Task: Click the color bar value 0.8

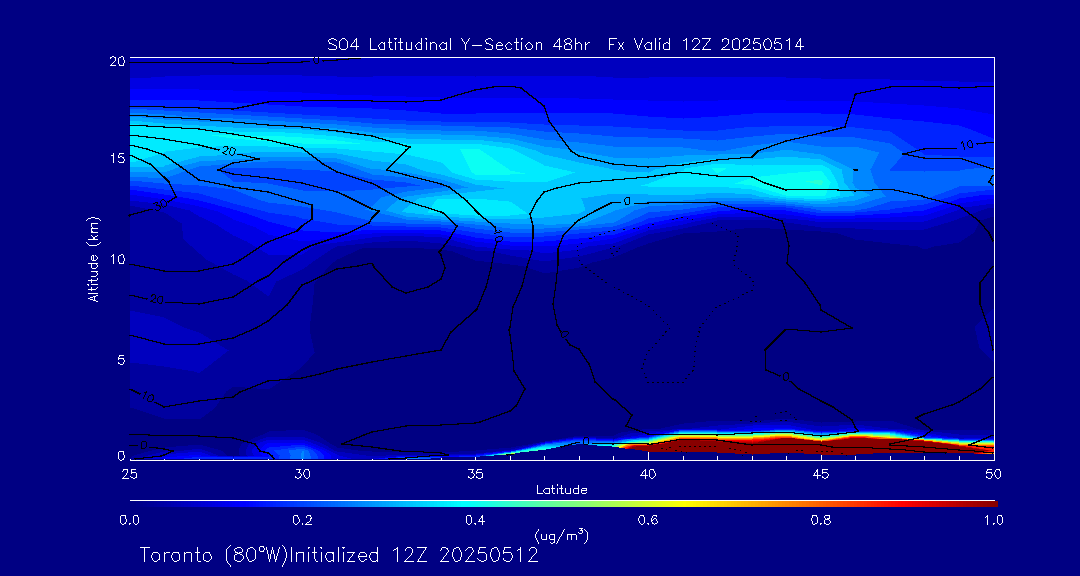Action: pyautogui.click(x=821, y=520)
